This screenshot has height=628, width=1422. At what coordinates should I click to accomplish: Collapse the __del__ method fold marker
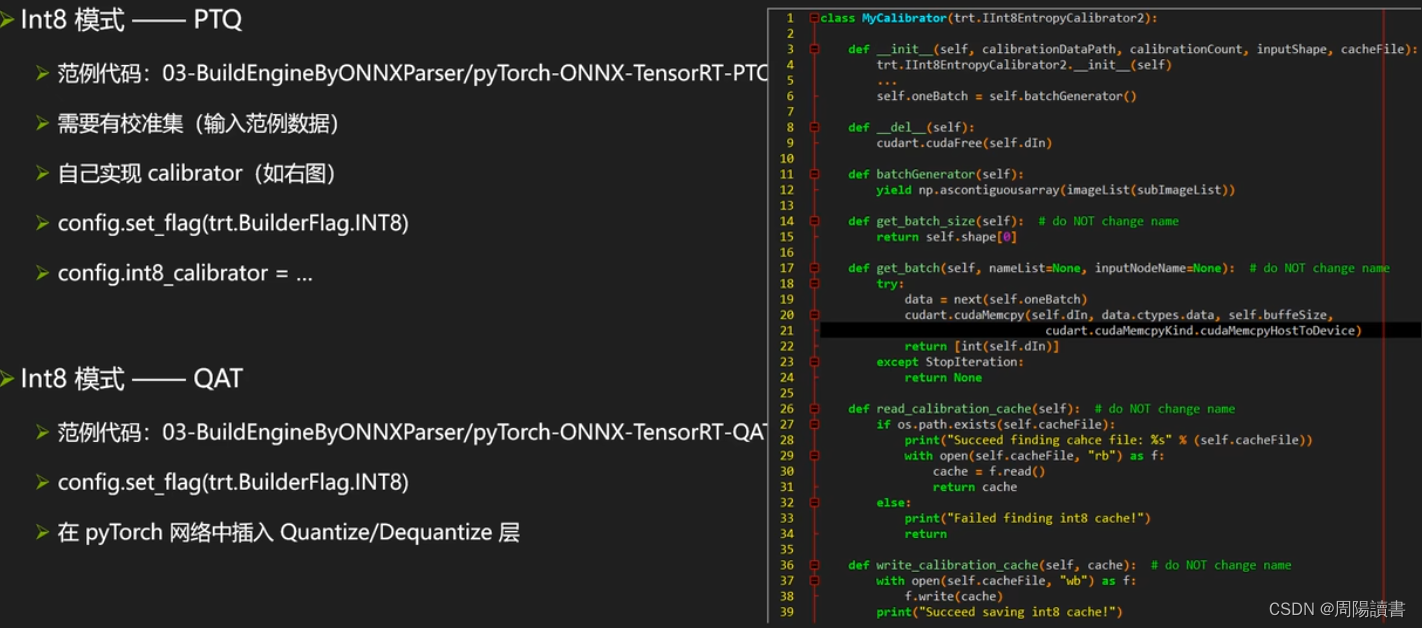[x=814, y=127]
